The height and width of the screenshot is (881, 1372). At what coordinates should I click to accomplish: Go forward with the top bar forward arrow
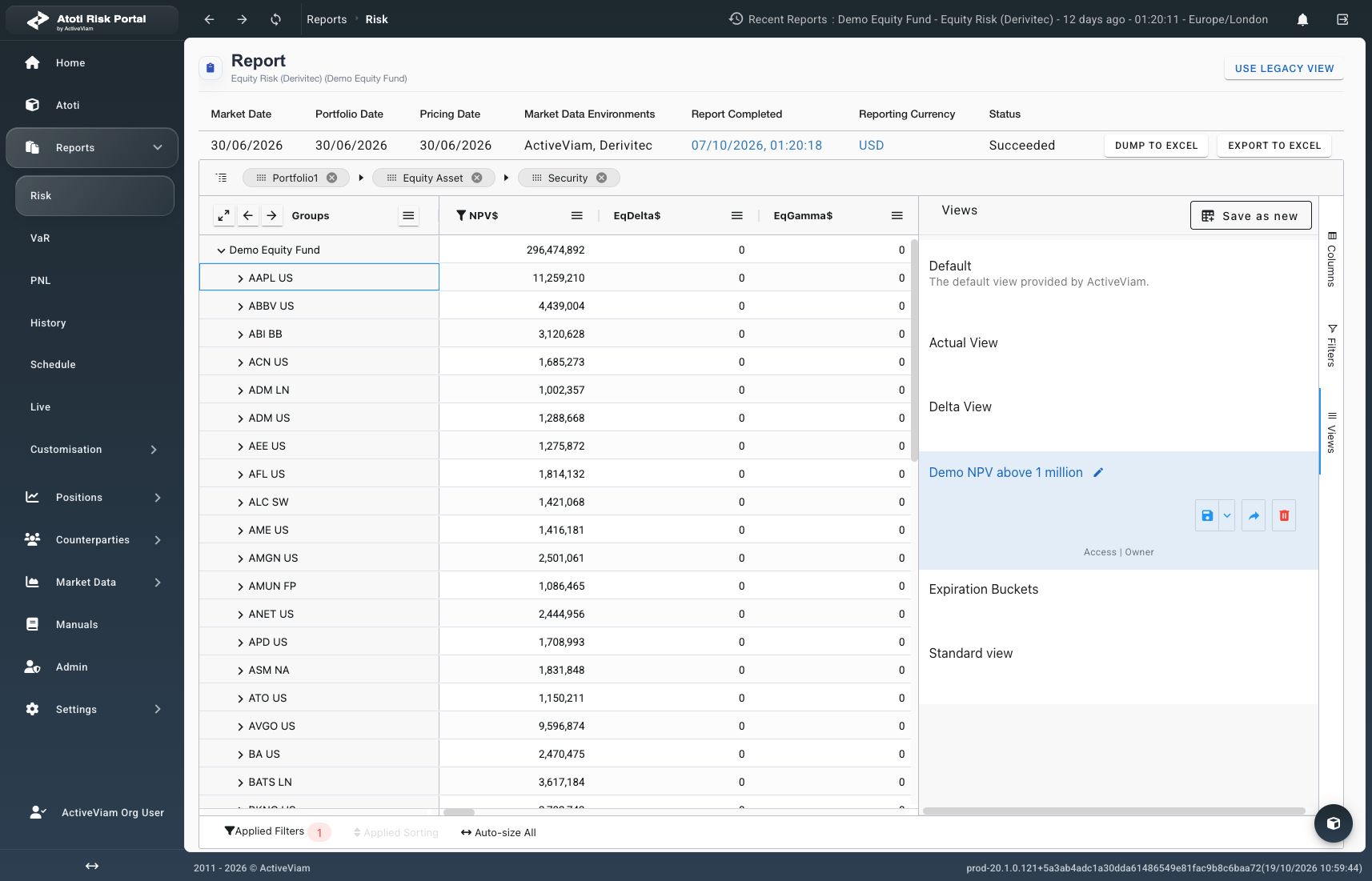tap(242, 19)
